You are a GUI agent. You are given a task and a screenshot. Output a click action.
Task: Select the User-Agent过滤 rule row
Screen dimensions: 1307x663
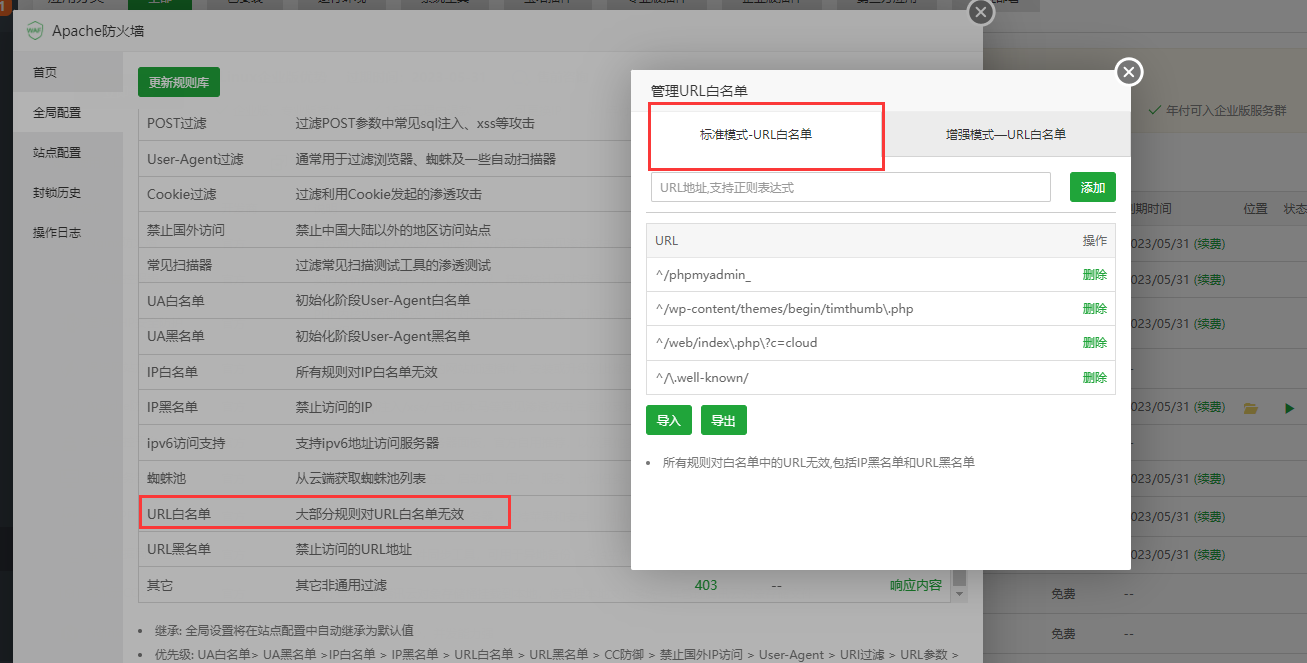(x=384, y=159)
